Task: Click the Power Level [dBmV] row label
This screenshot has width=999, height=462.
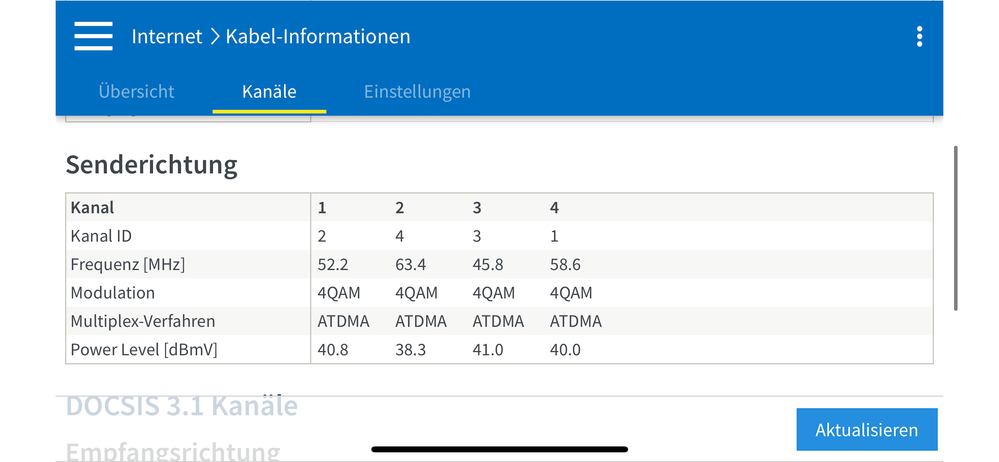Action: (144, 350)
